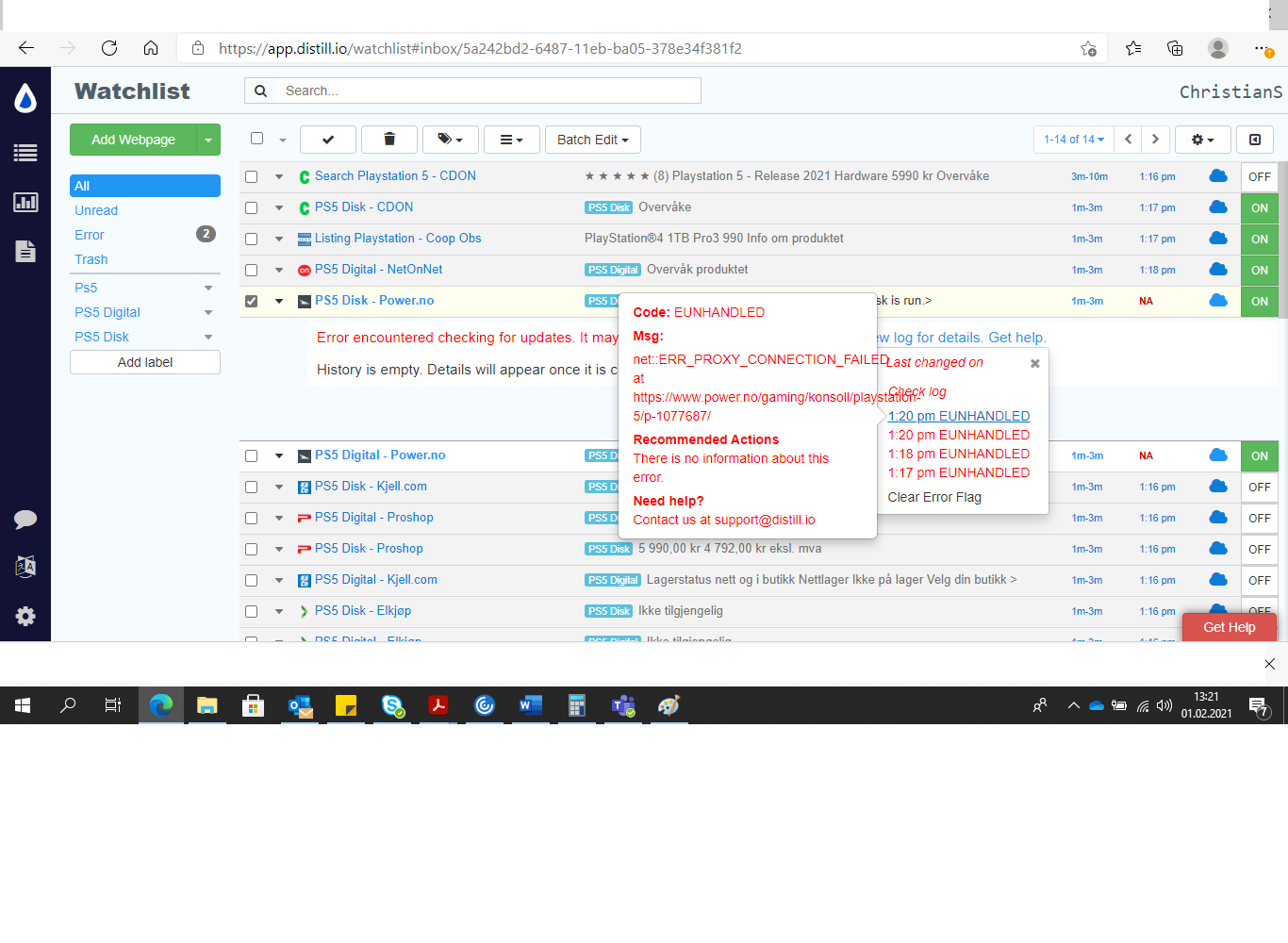Close the check log popup
This screenshot has height=943, width=1288.
[1035, 363]
